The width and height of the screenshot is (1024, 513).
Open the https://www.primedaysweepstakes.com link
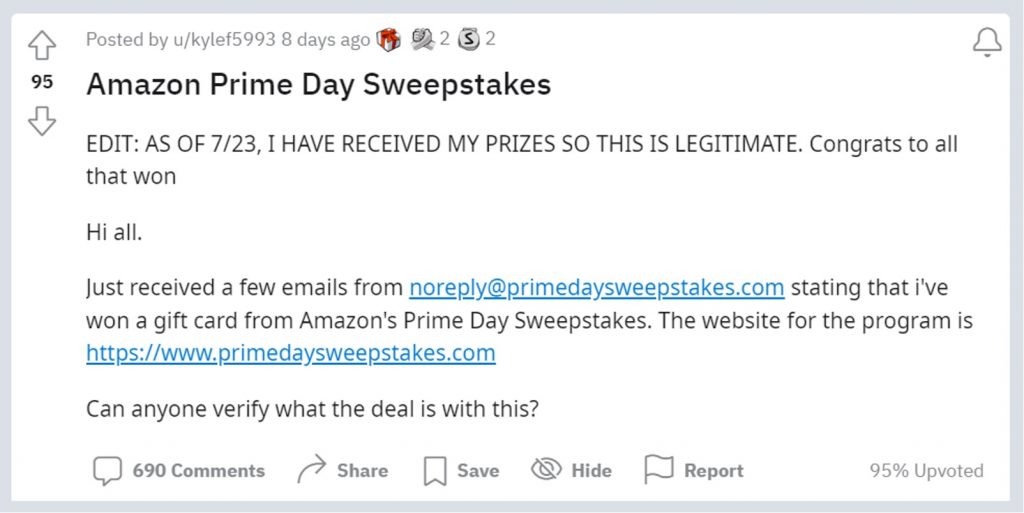290,353
